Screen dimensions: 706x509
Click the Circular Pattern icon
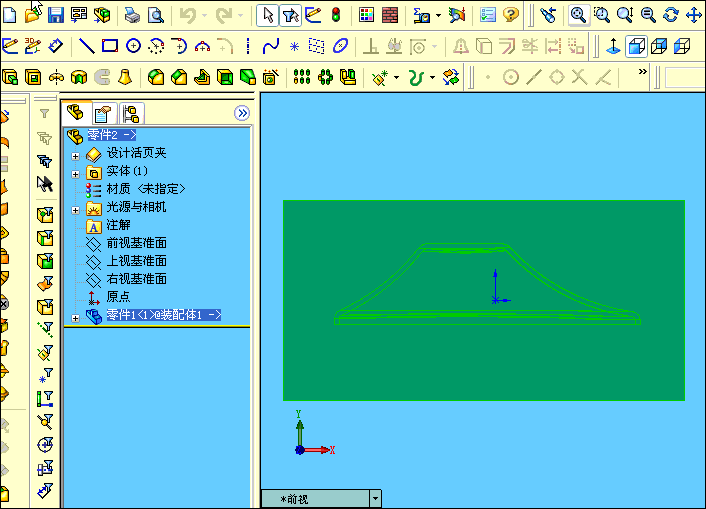point(325,77)
